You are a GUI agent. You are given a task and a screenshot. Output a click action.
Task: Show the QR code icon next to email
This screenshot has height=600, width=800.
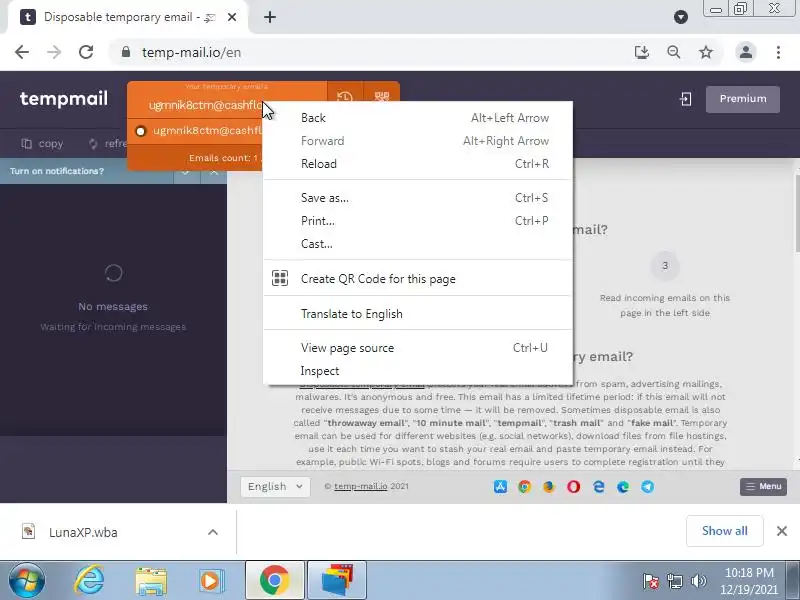pos(382,95)
